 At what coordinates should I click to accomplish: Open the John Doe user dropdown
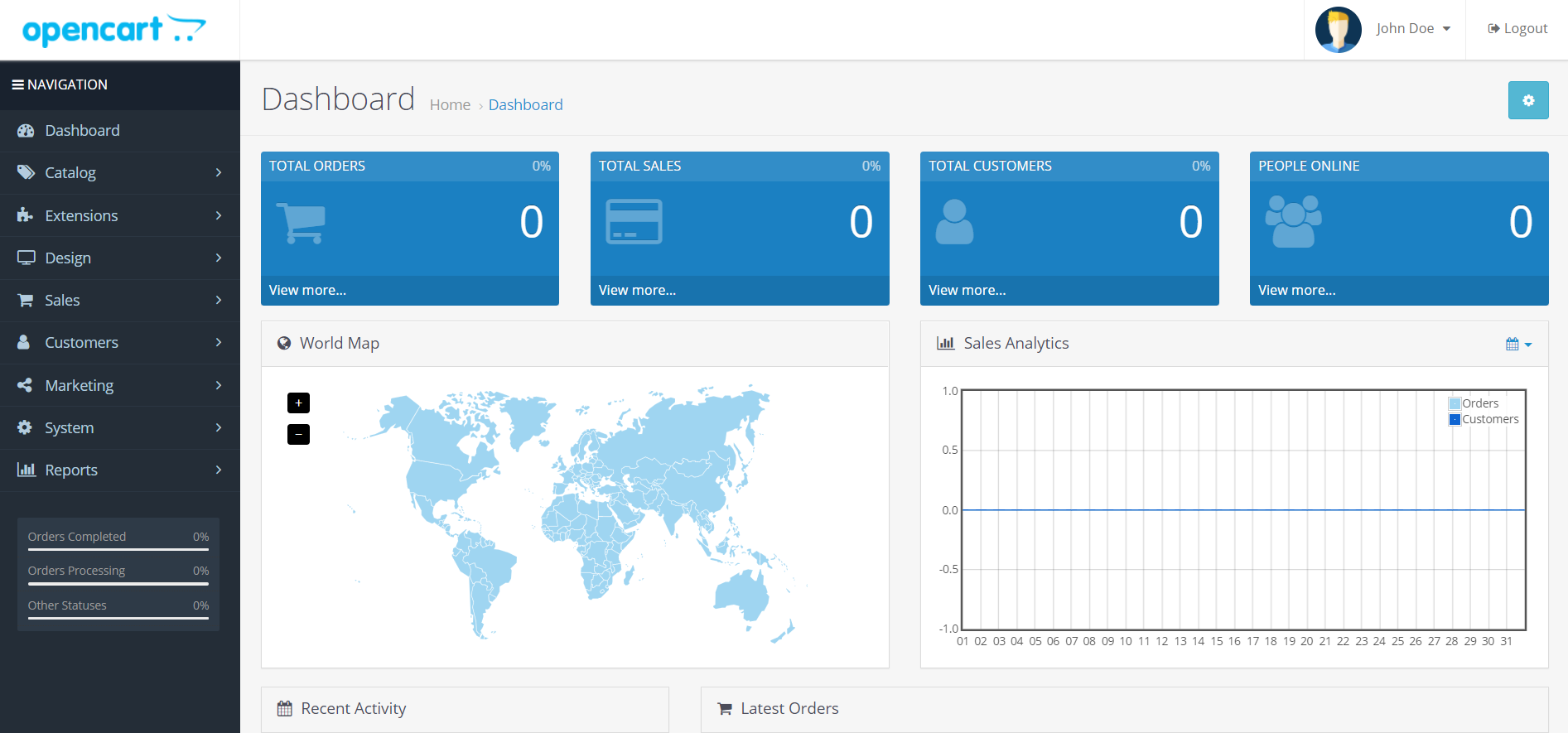1413,29
